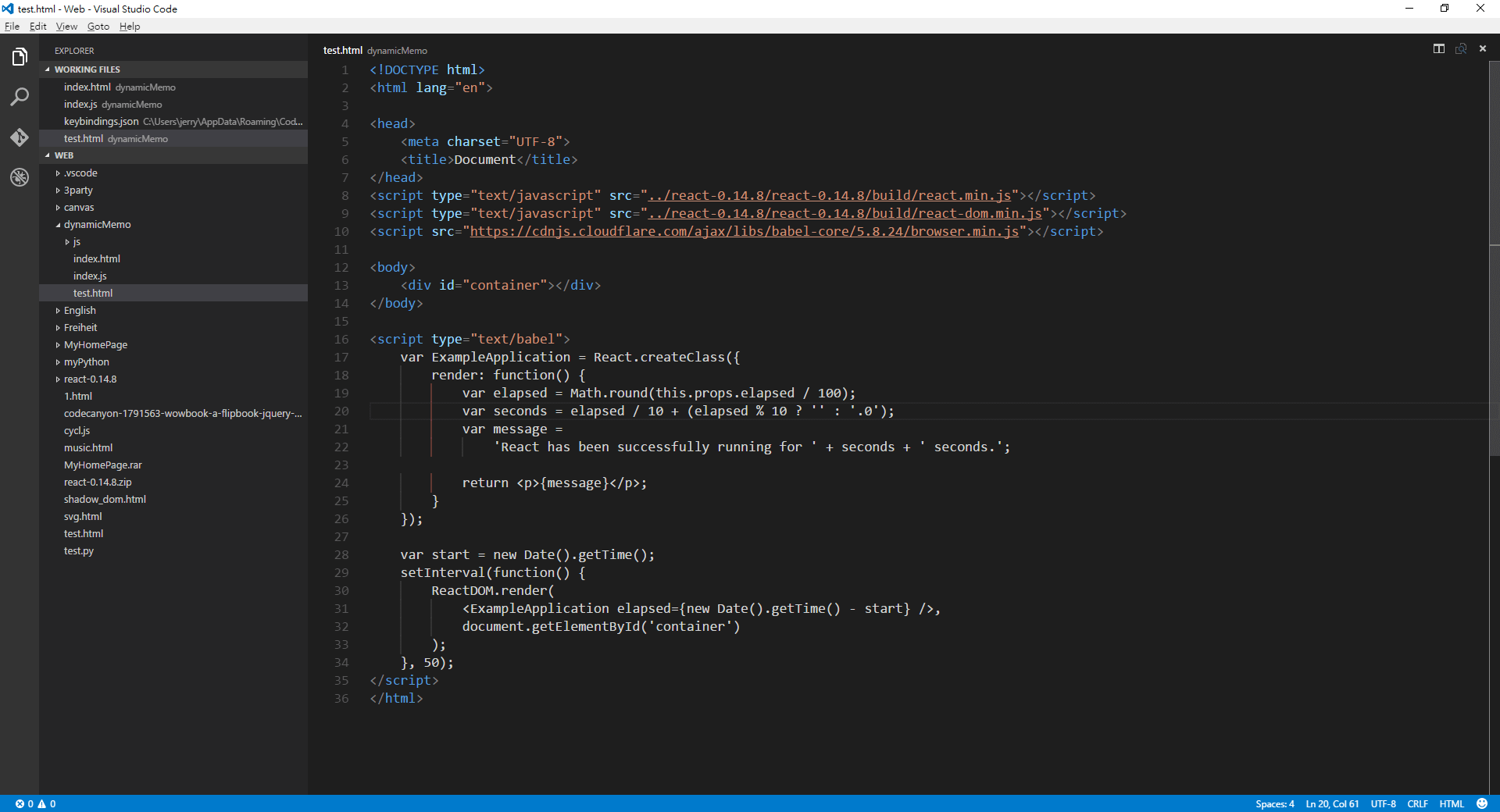Open the Edit menu
Image resolution: width=1500 pixels, height=812 pixels.
(37, 26)
